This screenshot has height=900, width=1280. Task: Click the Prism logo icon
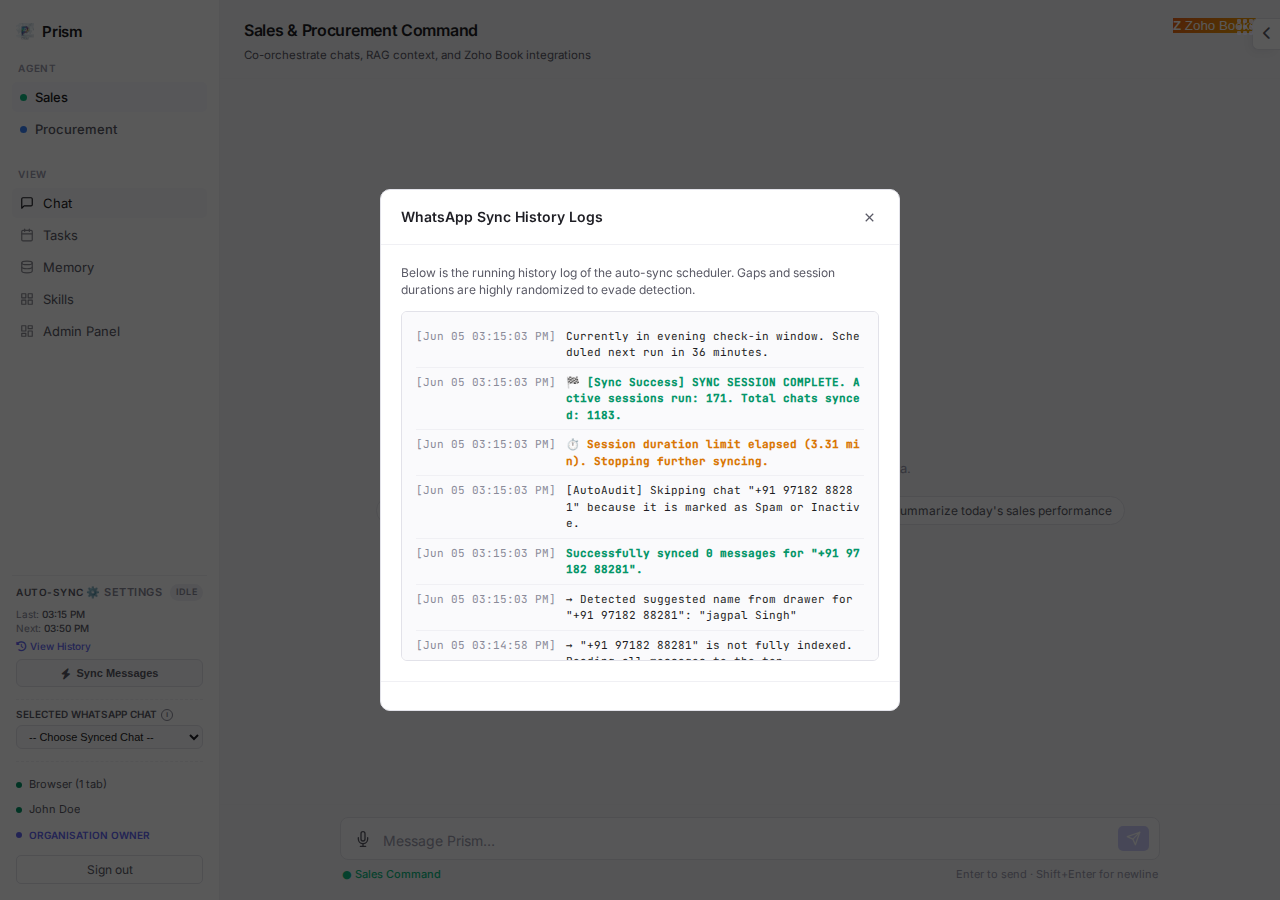(26, 32)
